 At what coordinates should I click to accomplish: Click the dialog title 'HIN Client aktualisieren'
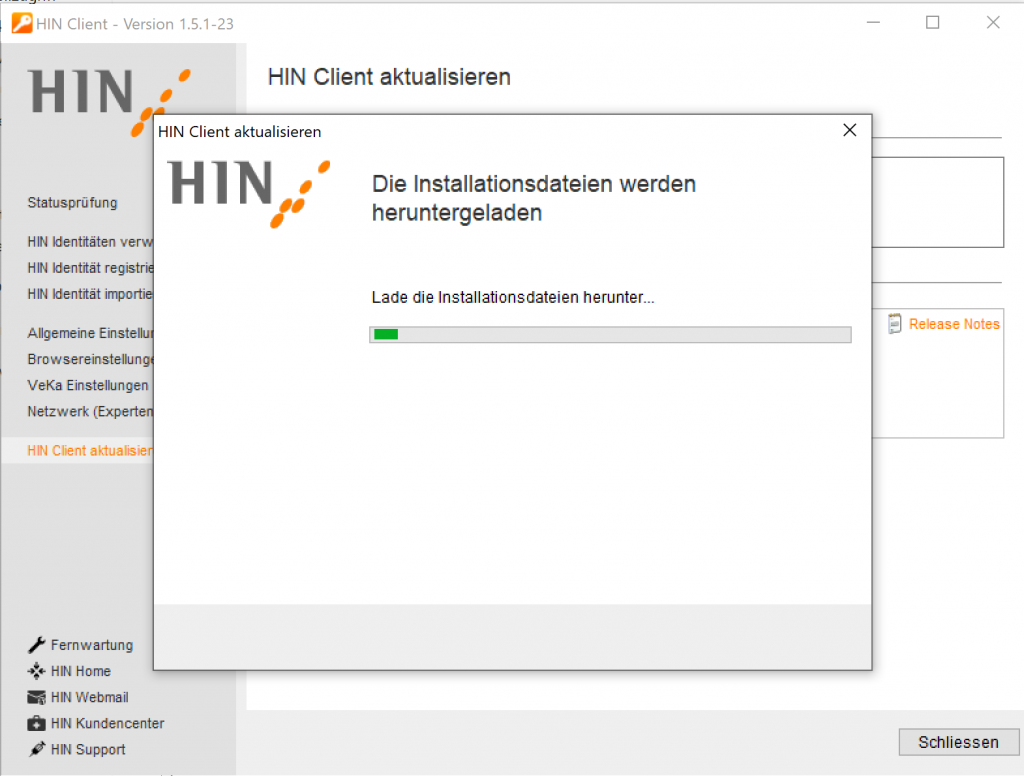pos(240,131)
